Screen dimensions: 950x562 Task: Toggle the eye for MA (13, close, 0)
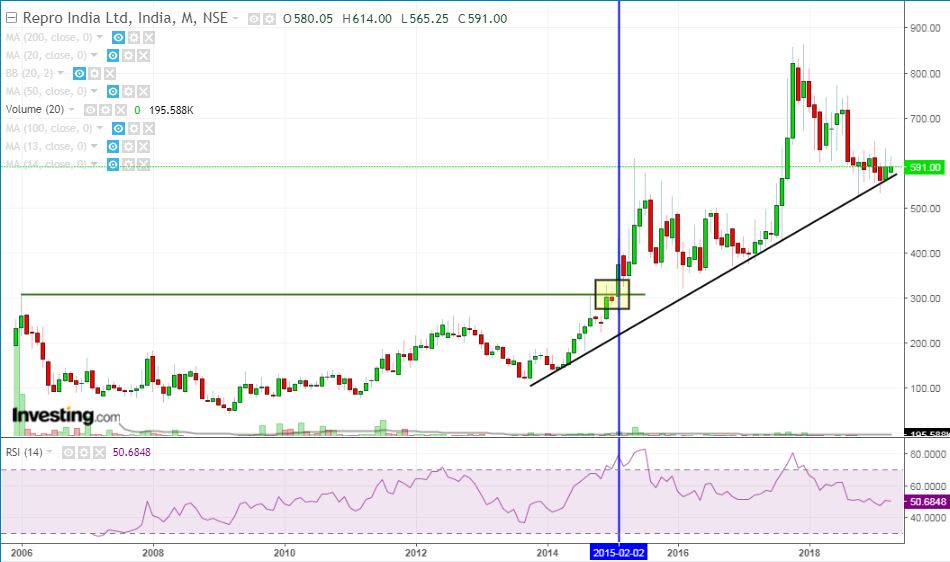pyautogui.click(x=113, y=147)
